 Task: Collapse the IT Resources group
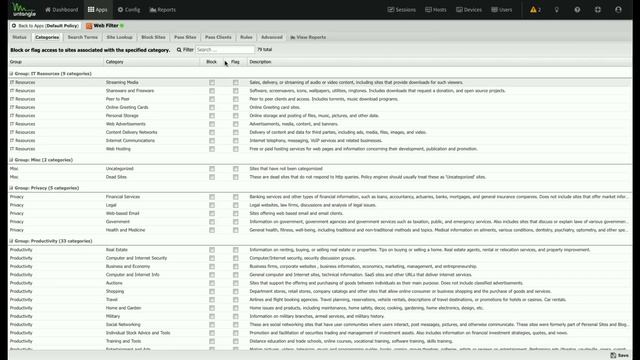pos(11,74)
